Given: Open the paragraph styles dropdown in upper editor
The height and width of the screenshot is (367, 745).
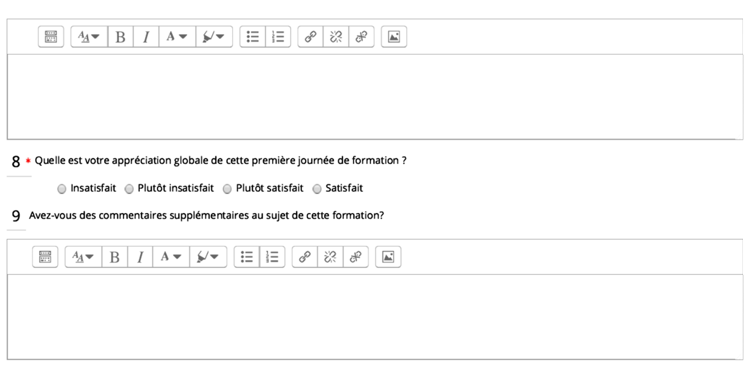Looking at the screenshot, I should (x=89, y=37).
